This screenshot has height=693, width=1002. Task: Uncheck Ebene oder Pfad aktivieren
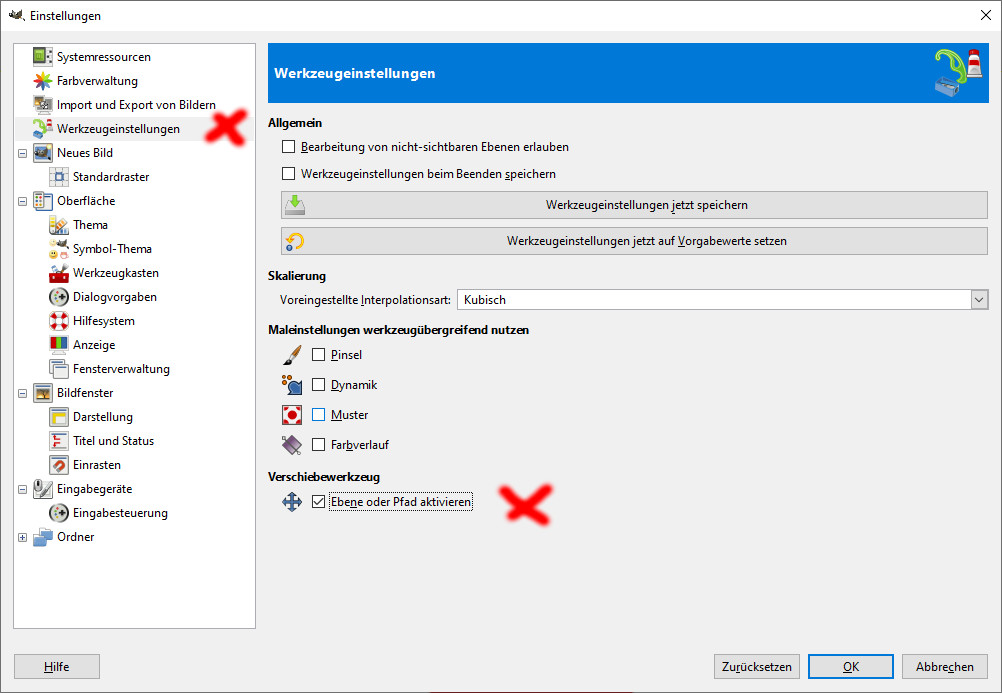point(319,502)
